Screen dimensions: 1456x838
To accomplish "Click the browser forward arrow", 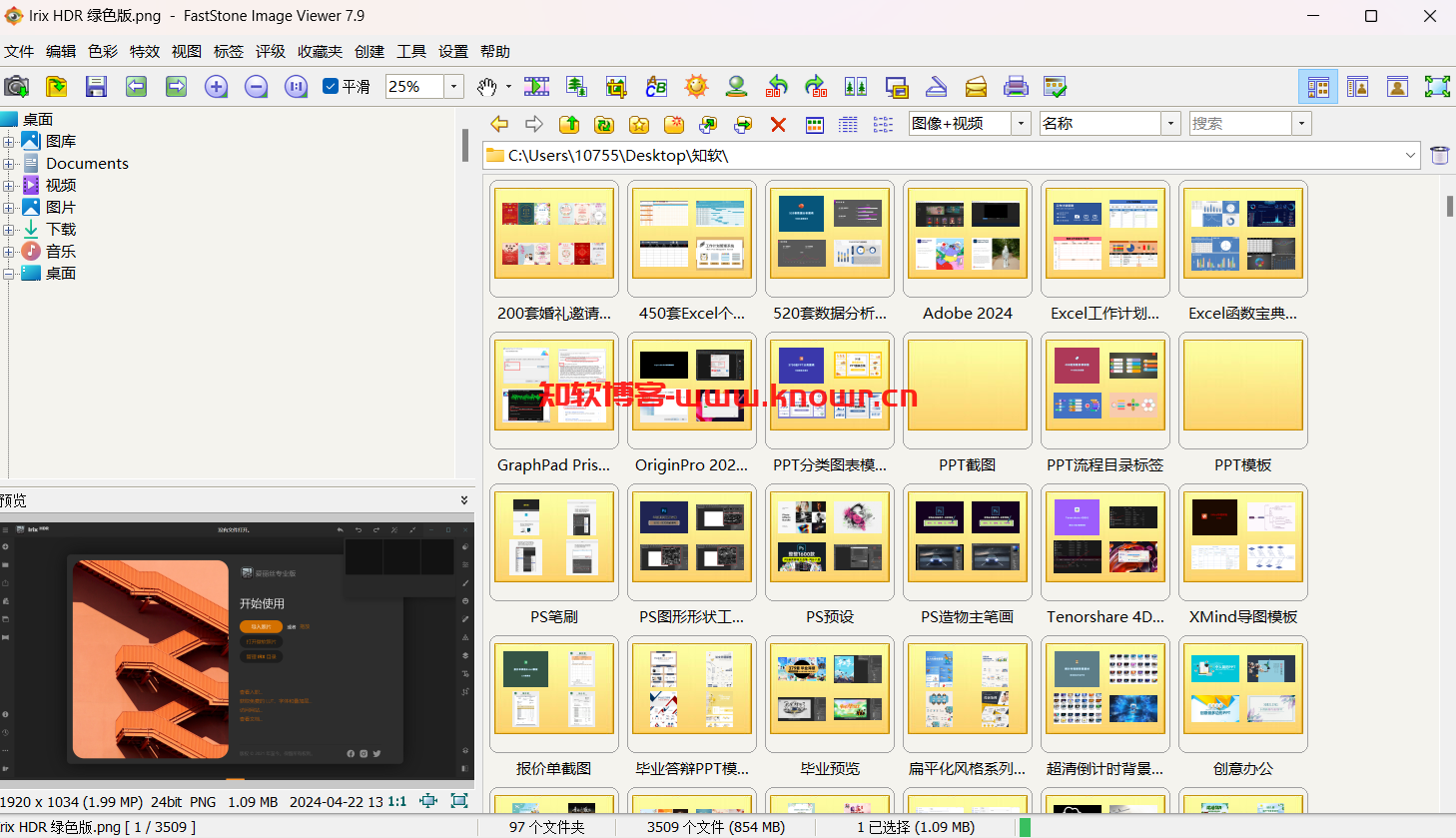I will click(x=534, y=124).
